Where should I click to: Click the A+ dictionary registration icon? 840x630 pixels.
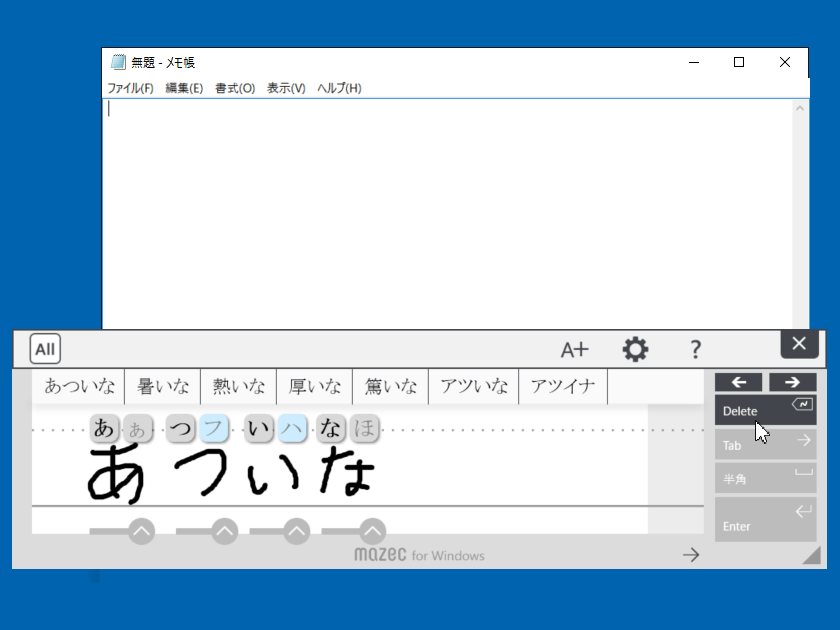(x=575, y=350)
